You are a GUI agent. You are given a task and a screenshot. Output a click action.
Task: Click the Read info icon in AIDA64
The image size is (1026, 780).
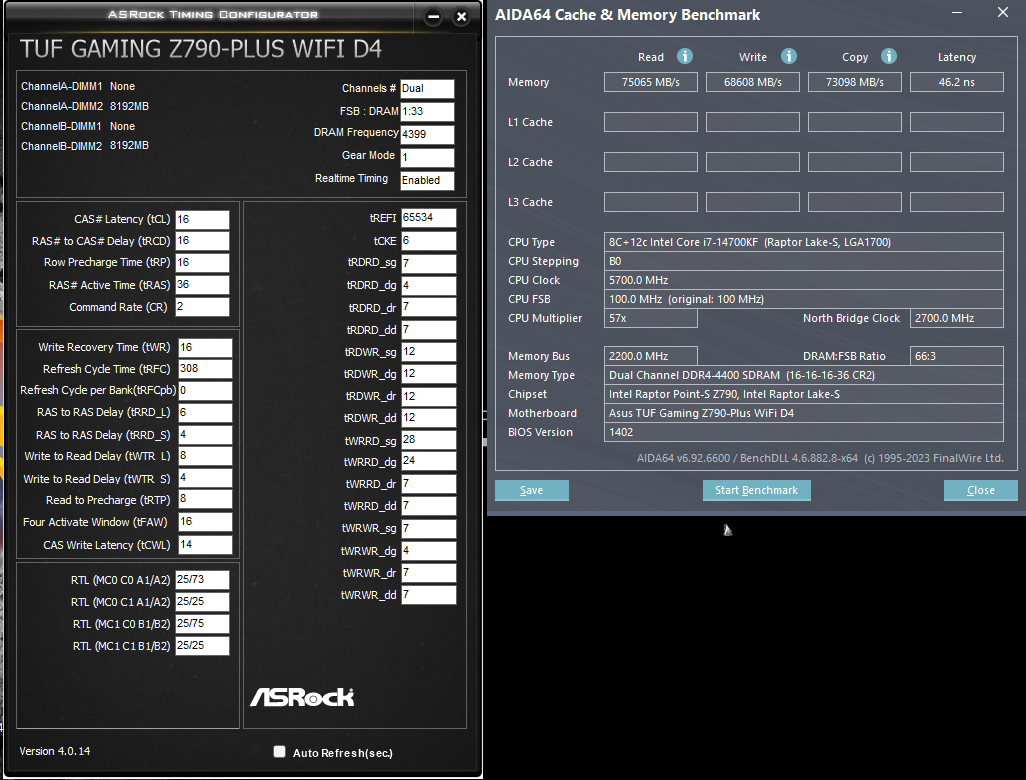(x=684, y=56)
